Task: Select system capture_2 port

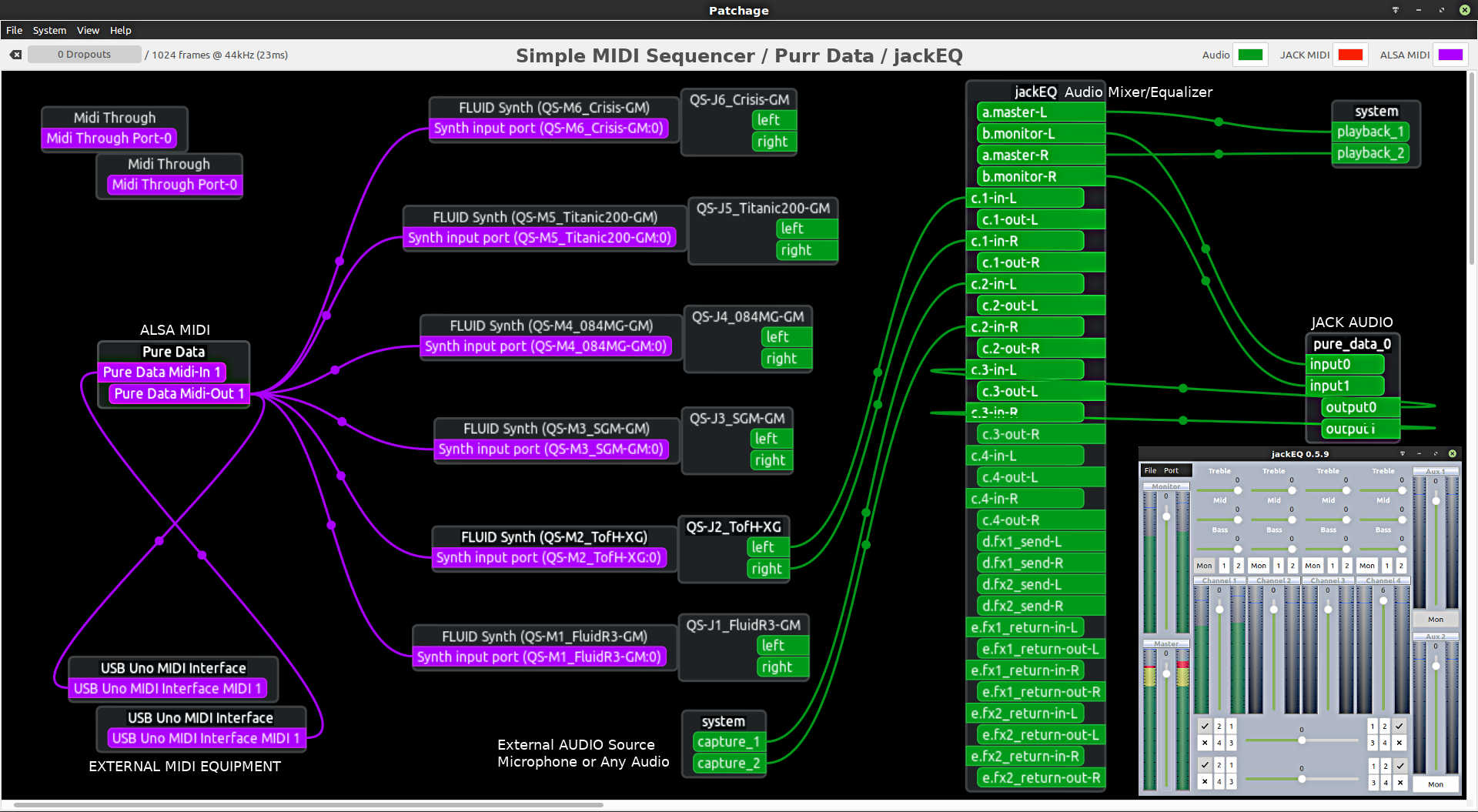Action: click(728, 764)
